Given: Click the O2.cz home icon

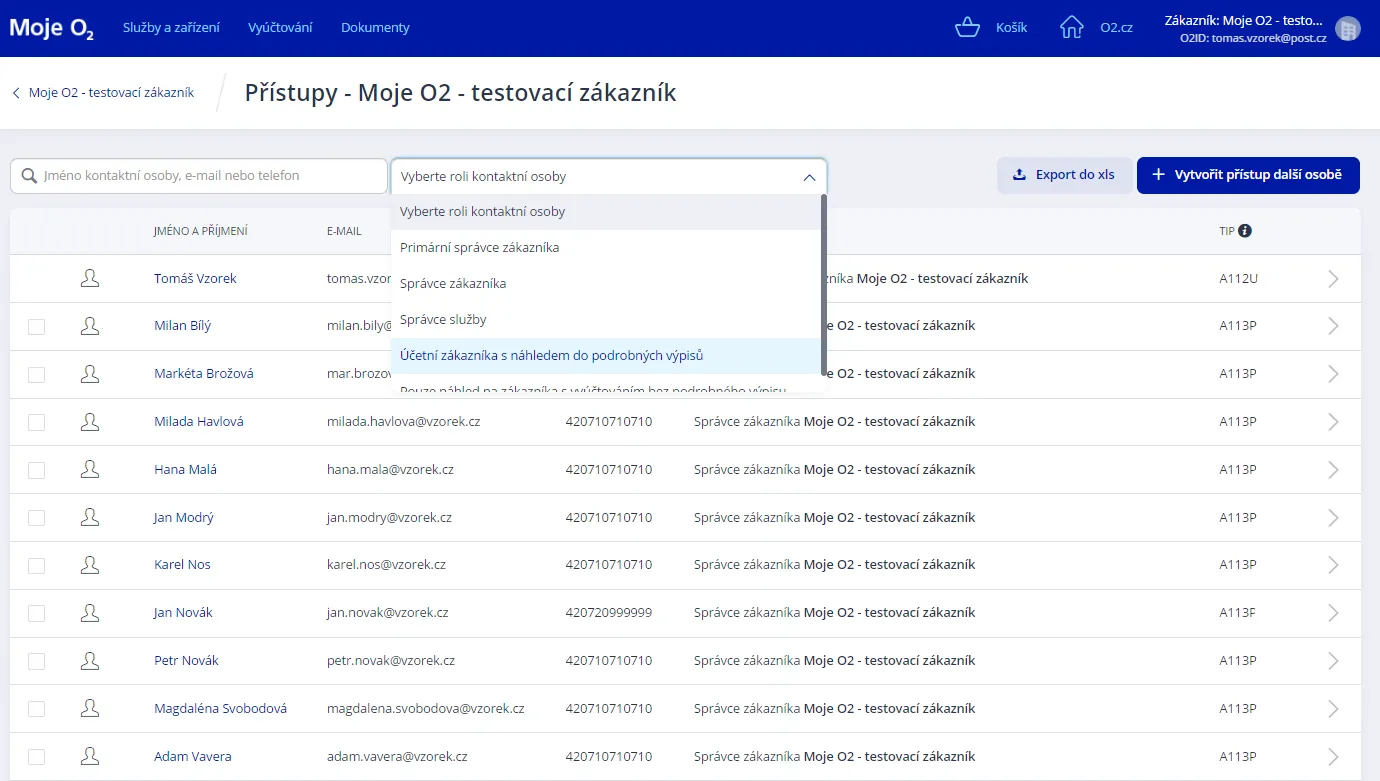Looking at the screenshot, I should click(1072, 28).
